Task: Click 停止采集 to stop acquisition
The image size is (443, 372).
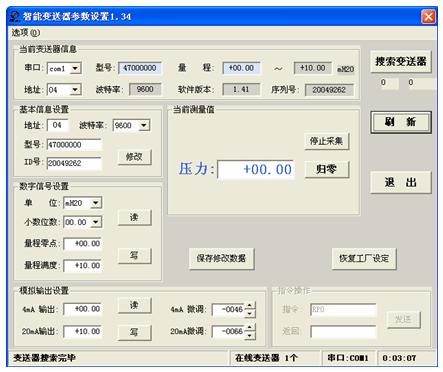Action: click(x=327, y=141)
